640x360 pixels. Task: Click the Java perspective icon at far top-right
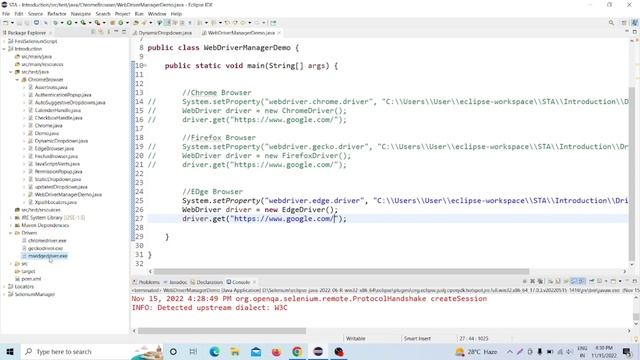click(x=635, y=23)
